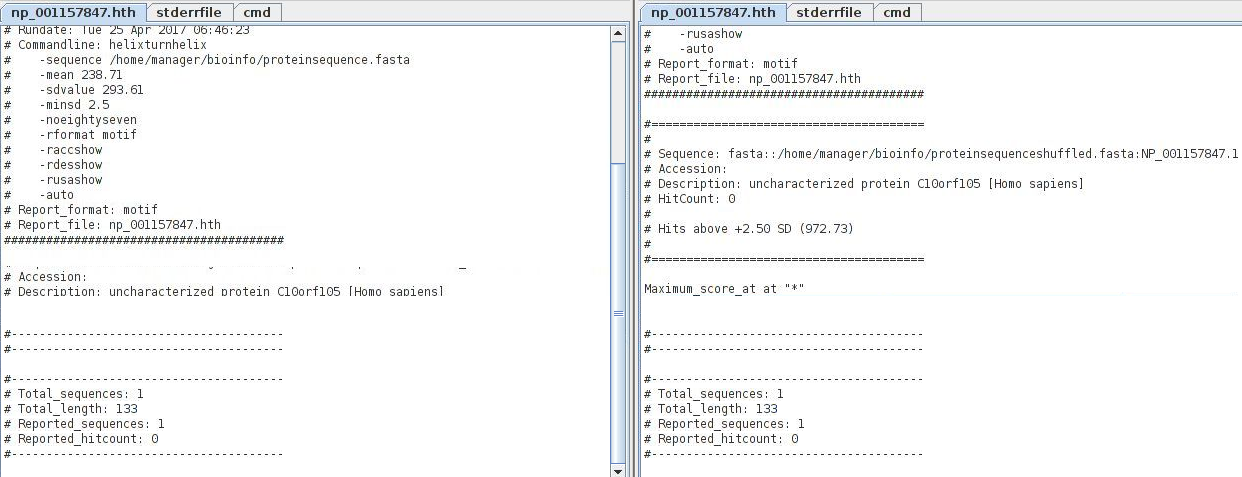The image size is (1242, 477).
Task: Switch to stderrfile tab in left pane
Action: tap(190, 12)
